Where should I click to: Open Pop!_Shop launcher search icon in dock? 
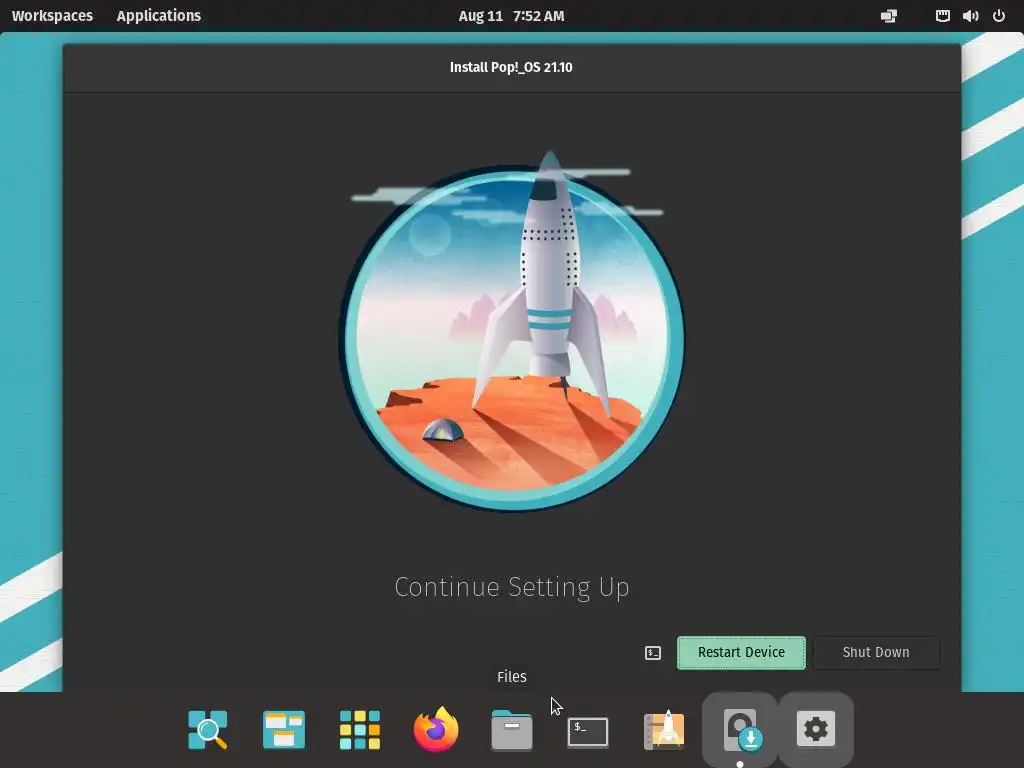(208, 729)
